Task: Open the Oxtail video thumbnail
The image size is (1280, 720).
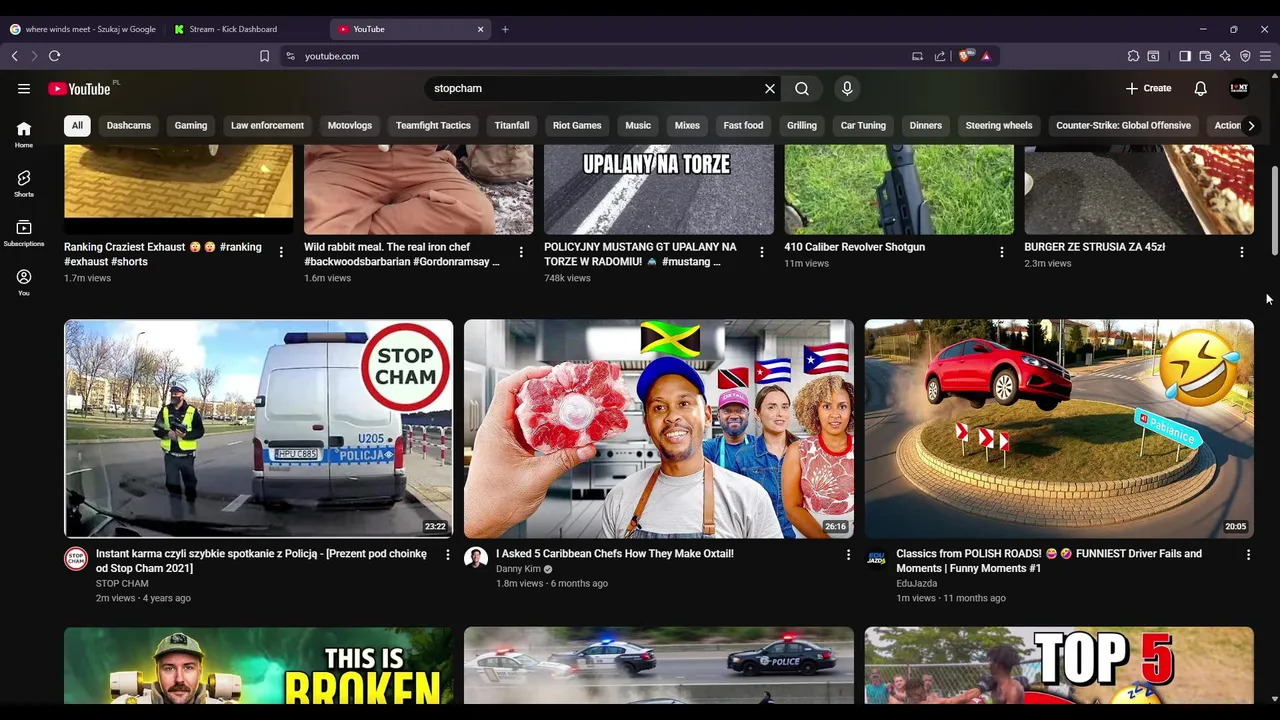Action: (659, 429)
